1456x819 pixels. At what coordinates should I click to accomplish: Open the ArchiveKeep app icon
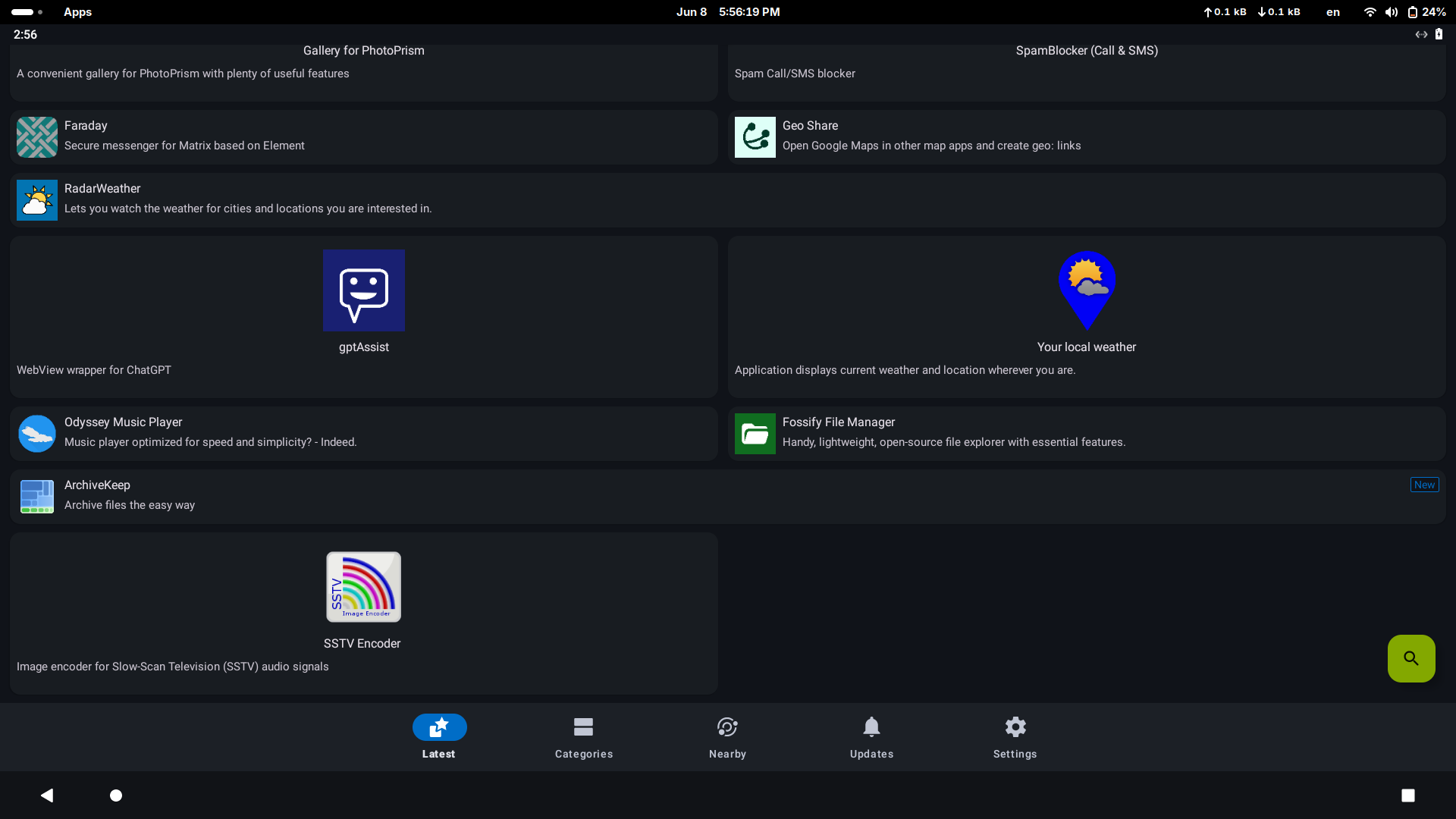[x=36, y=497]
